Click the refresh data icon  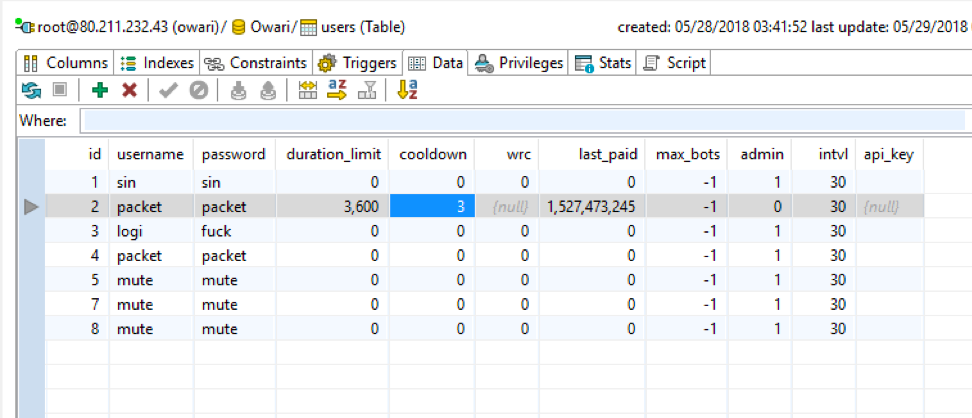(31, 90)
